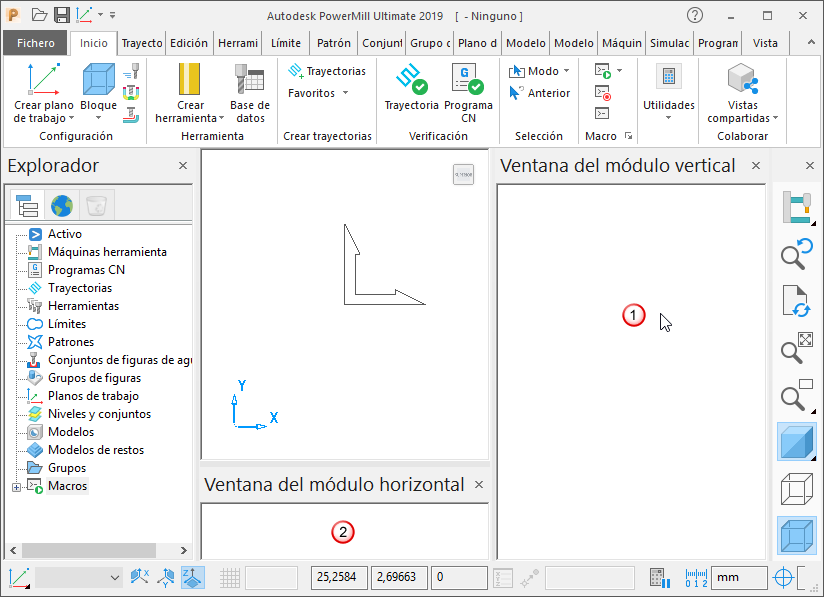The height and width of the screenshot is (597, 824).
Task: Select Programas CN in Explorer tree
Action: 86,270
